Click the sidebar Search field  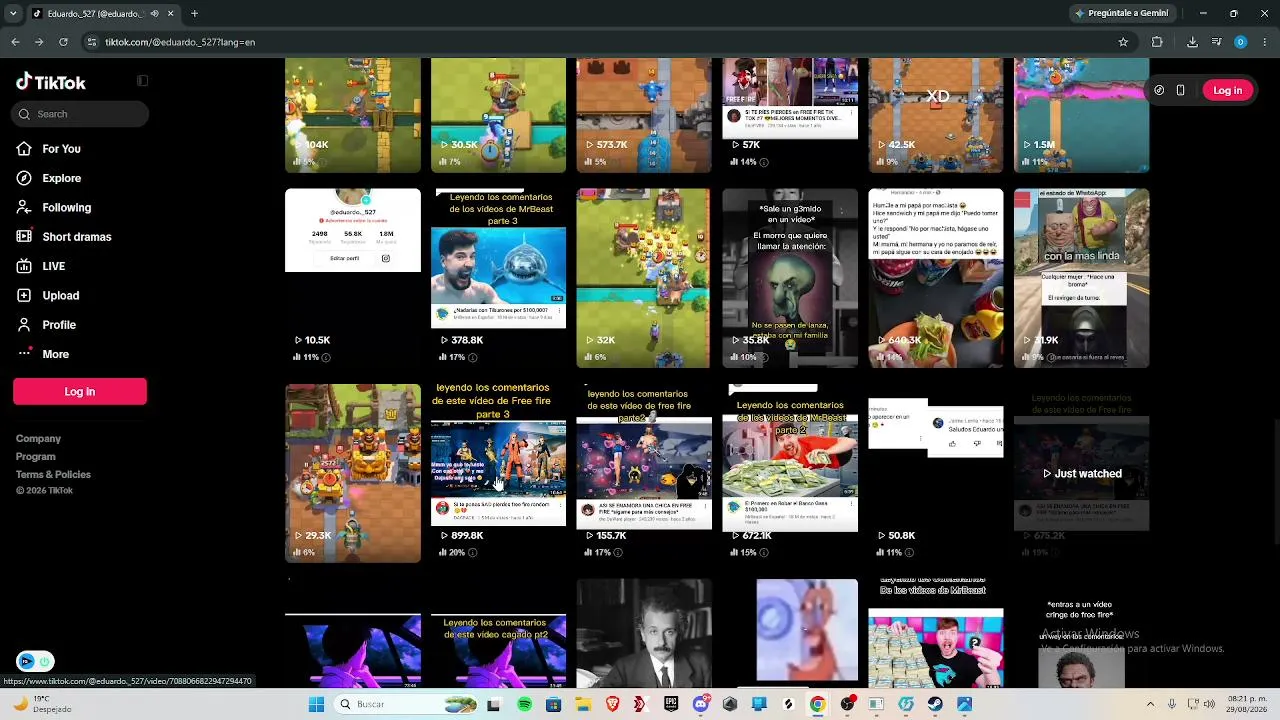point(81,114)
